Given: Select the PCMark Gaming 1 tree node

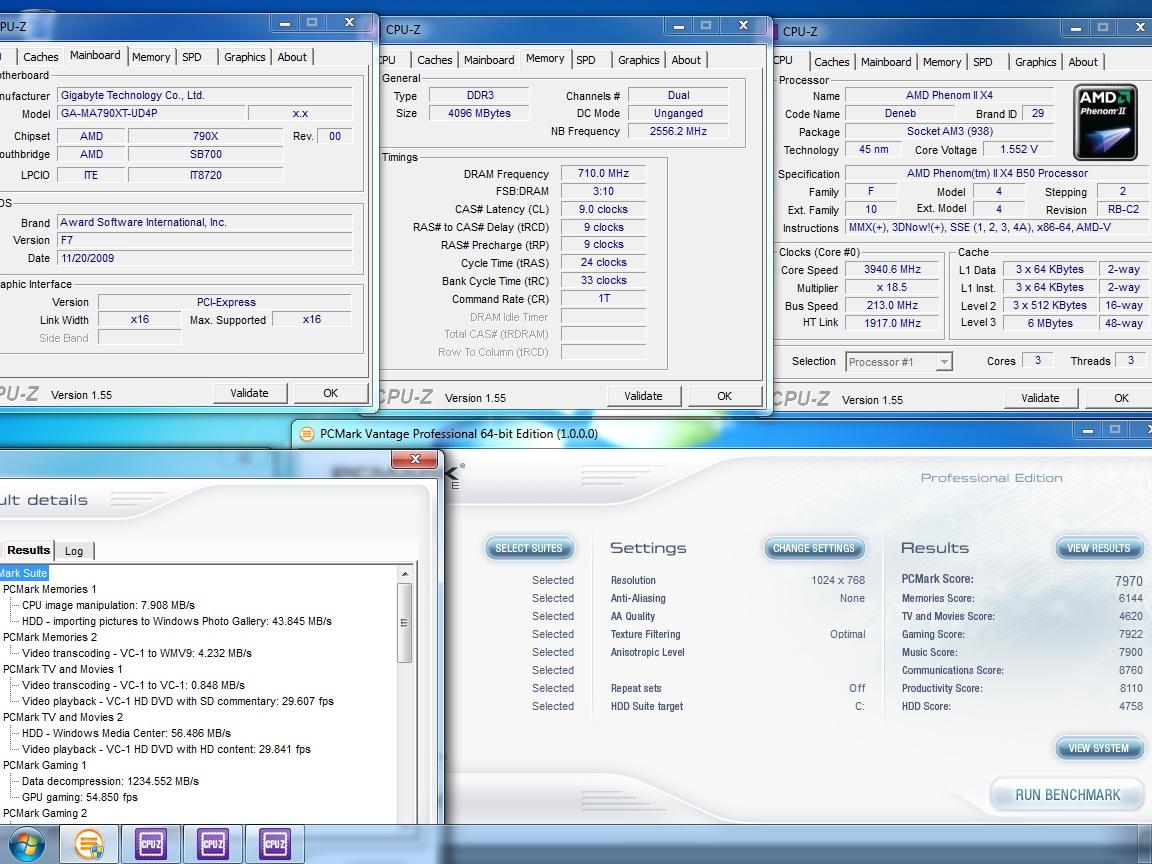Looking at the screenshot, I should click(x=45, y=765).
